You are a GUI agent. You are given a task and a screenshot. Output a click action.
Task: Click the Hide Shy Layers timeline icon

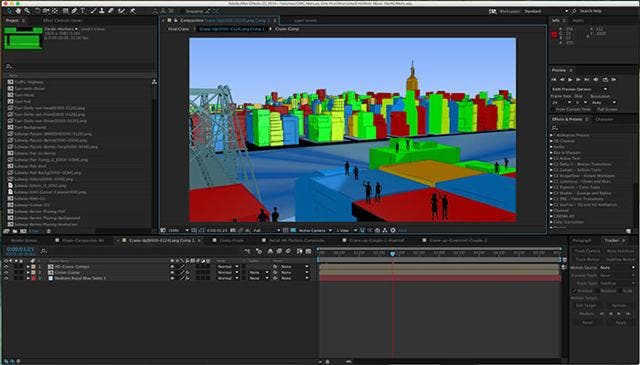tap(270, 251)
